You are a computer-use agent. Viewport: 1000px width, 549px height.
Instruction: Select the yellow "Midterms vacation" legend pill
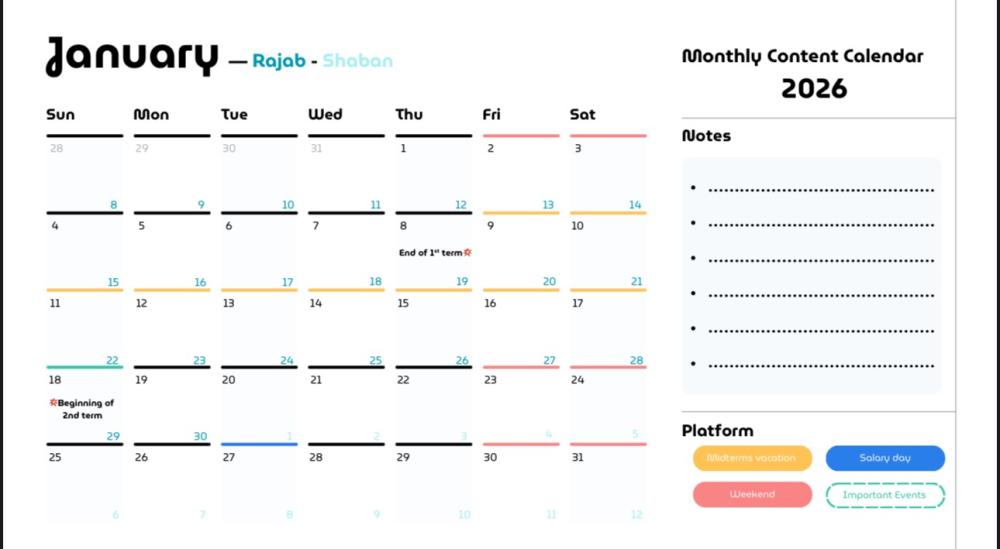pyautogui.click(x=752, y=458)
